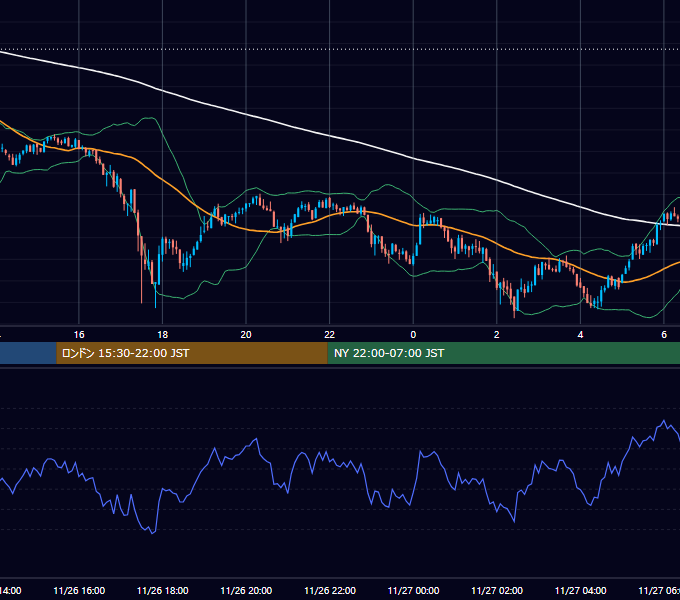Click the 11/27 00:00 date label
This screenshot has height=600, width=680.
point(413,590)
